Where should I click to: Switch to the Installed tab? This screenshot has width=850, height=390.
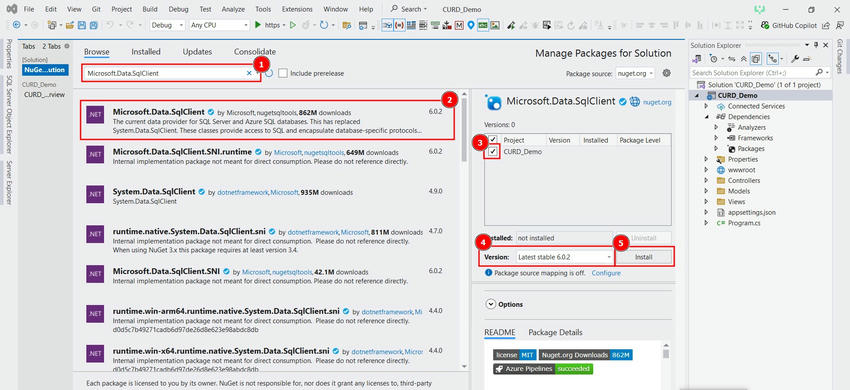click(146, 52)
